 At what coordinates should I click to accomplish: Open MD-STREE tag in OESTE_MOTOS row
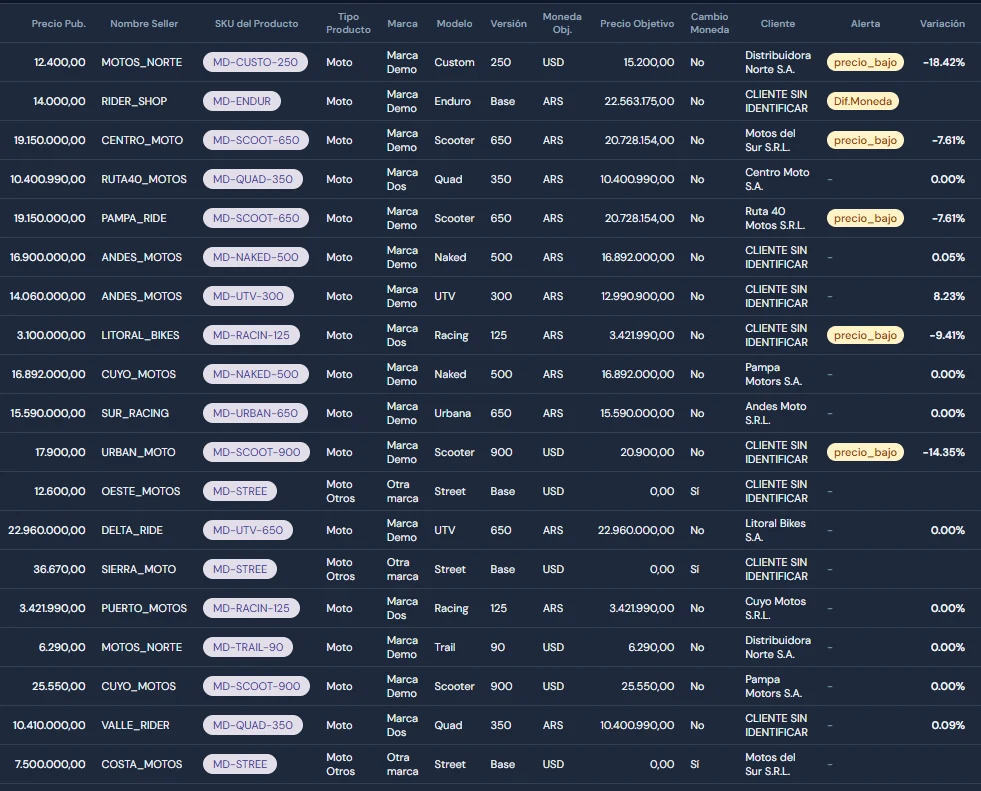coord(240,491)
